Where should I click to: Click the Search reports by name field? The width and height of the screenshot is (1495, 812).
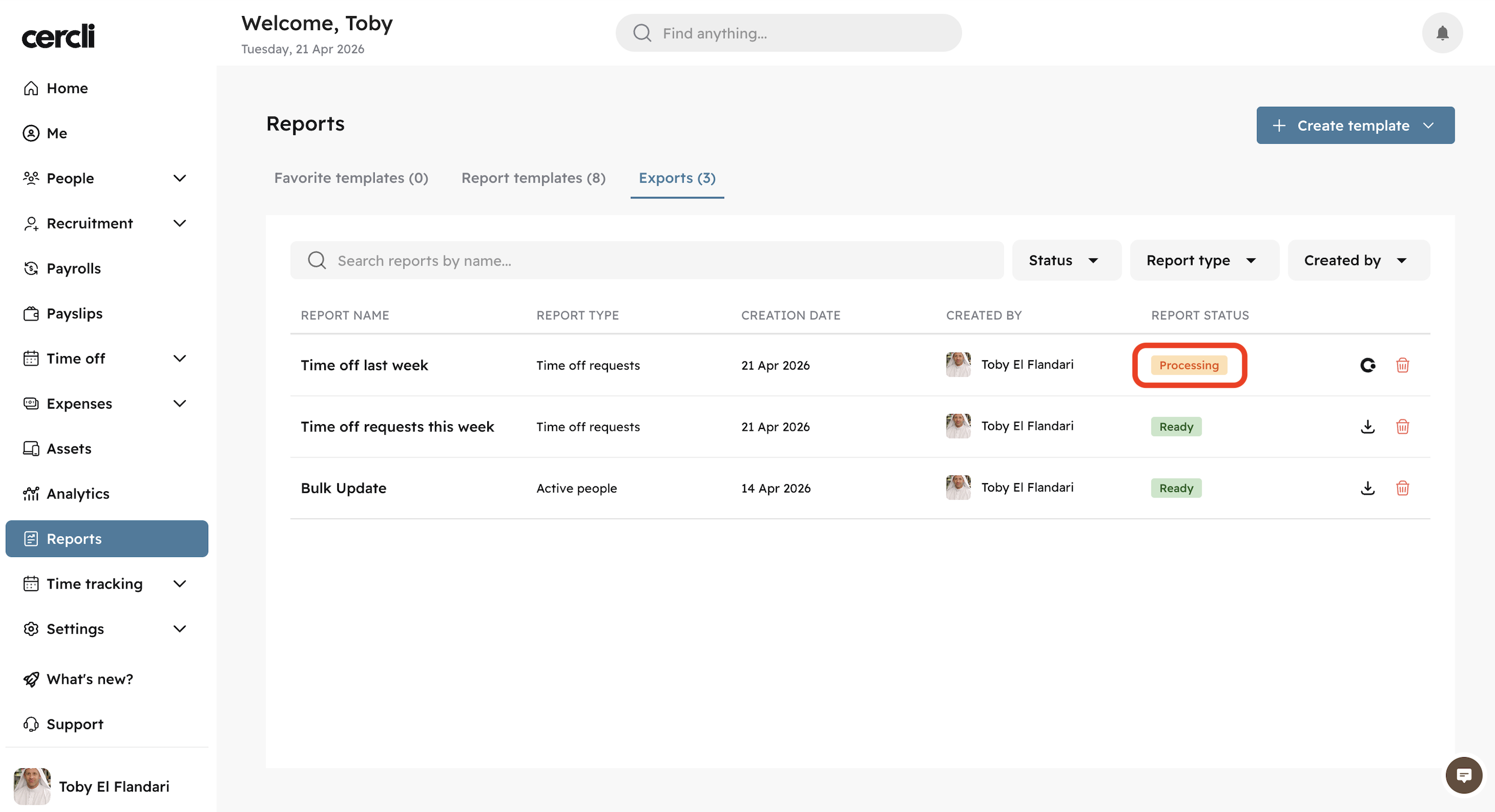pos(656,260)
